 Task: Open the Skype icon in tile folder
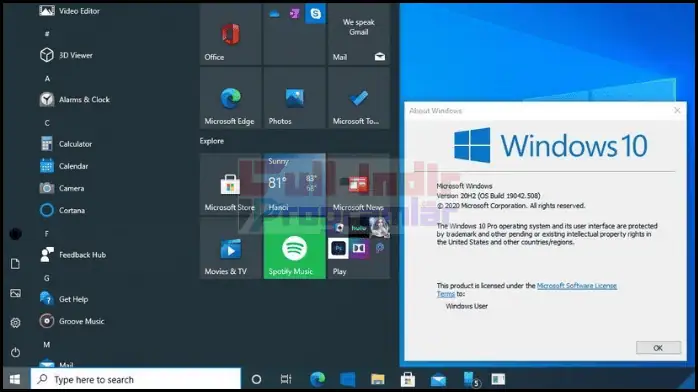[x=315, y=14]
